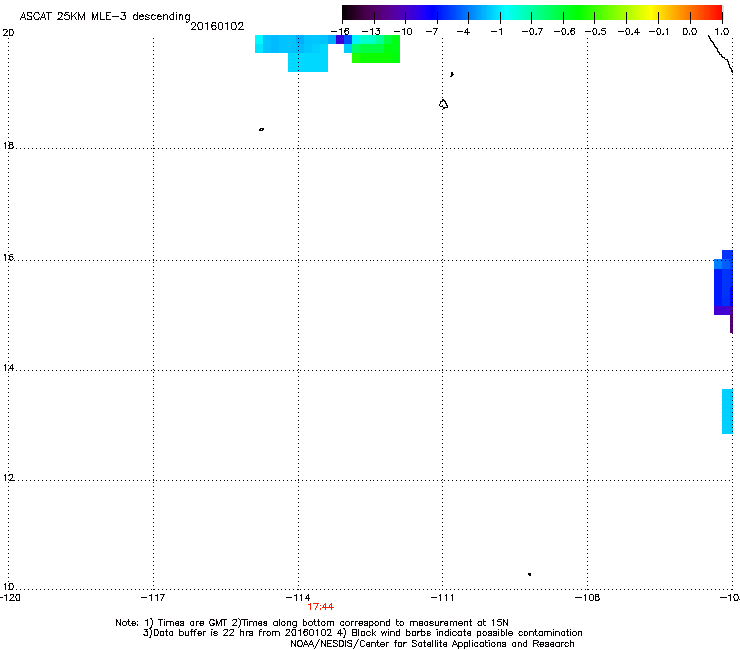Click the red 17:44 time label
Viewport: 740px width, 650px height.
[320, 607]
